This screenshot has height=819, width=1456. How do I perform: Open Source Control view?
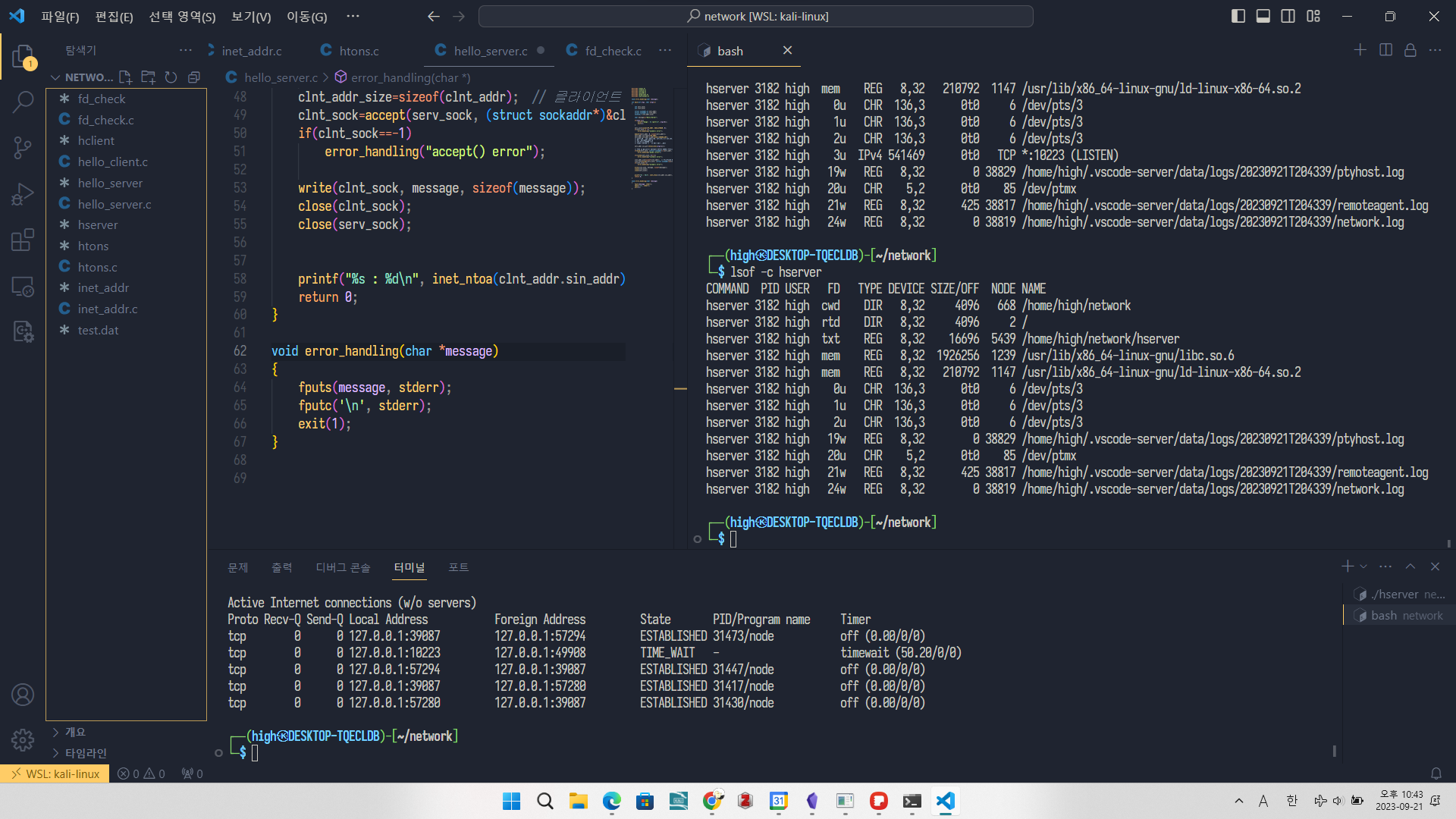pyautogui.click(x=23, y=147)
